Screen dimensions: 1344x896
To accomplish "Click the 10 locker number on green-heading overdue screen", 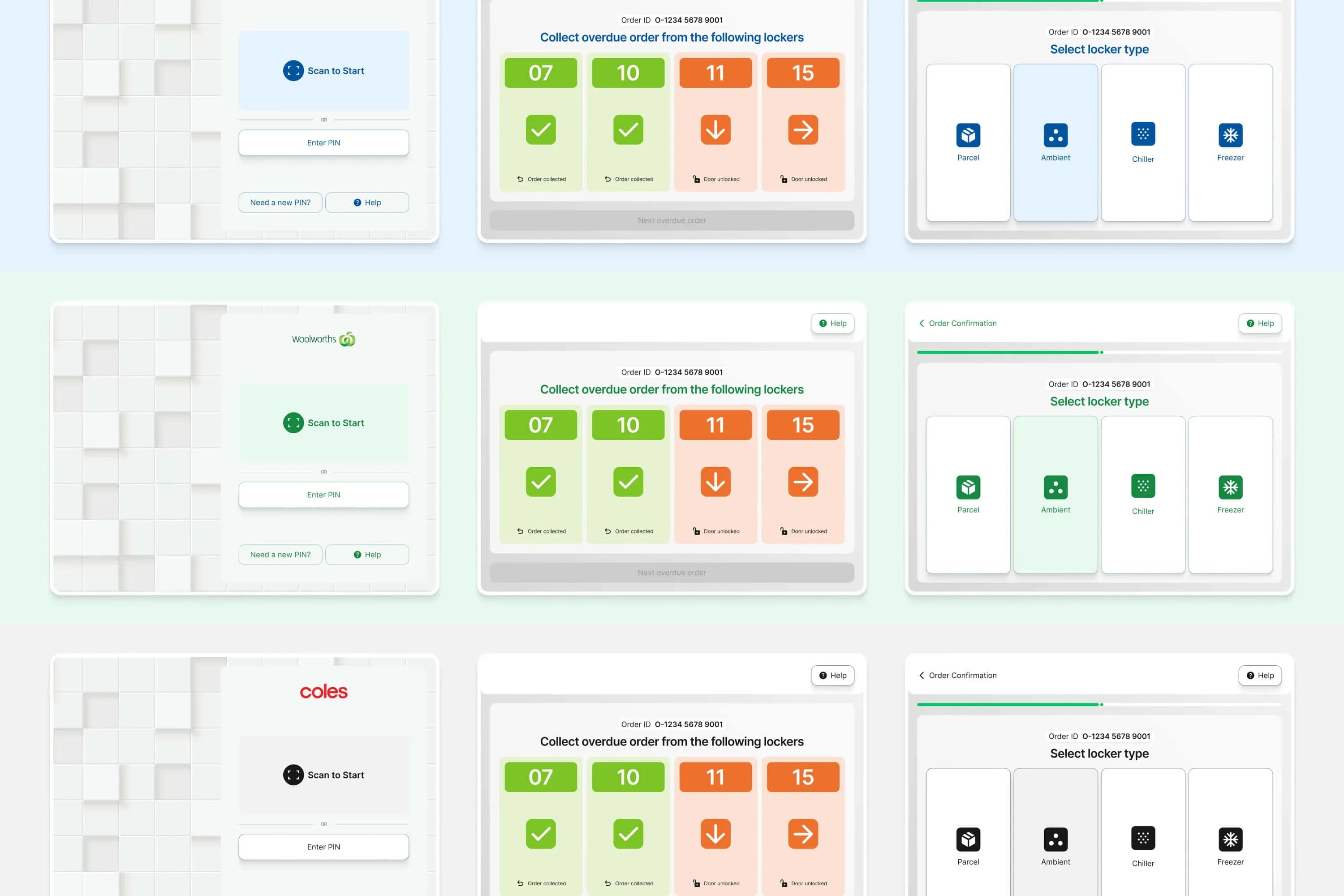I will [628, 425].
